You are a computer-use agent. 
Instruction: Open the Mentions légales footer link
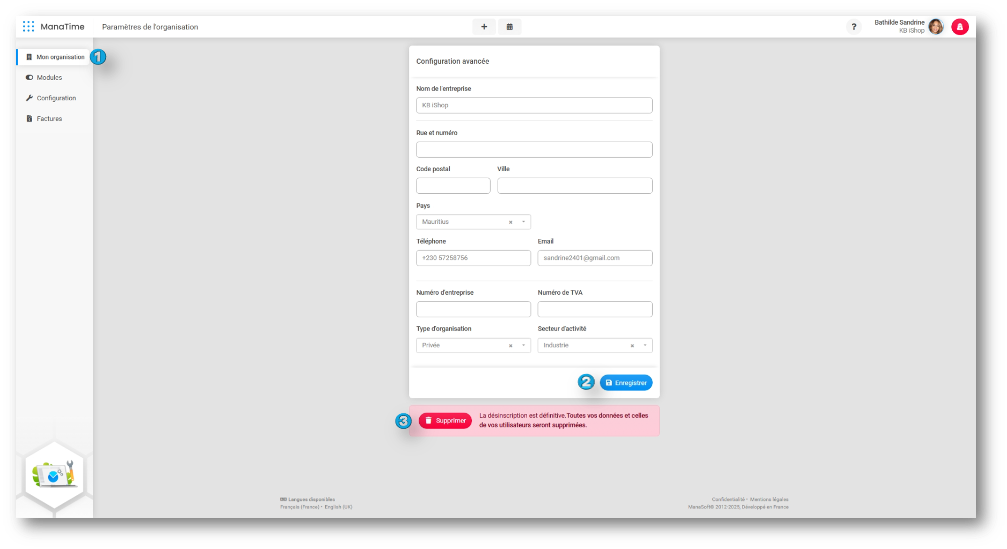pyautogui.click(x=769, y=500)
